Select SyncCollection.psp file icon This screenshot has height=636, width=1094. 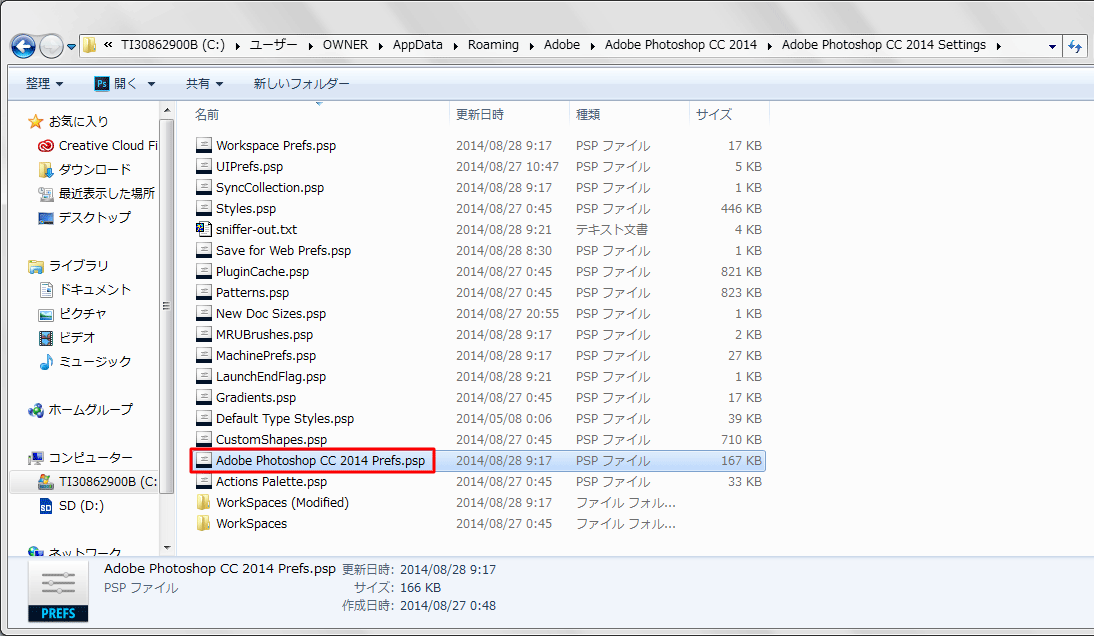(204, 187)
